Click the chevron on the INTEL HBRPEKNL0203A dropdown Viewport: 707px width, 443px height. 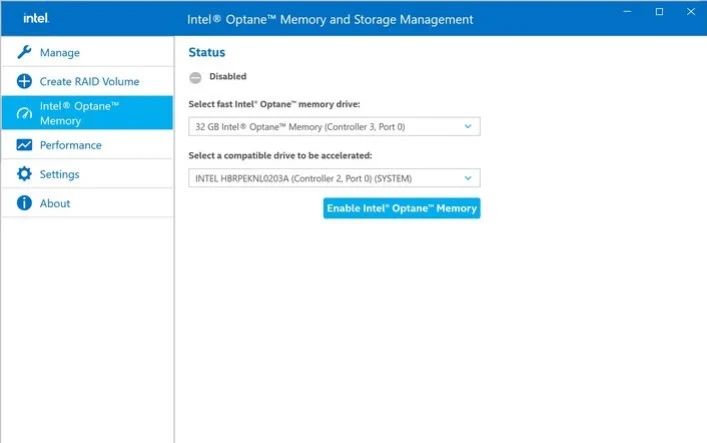467,178
